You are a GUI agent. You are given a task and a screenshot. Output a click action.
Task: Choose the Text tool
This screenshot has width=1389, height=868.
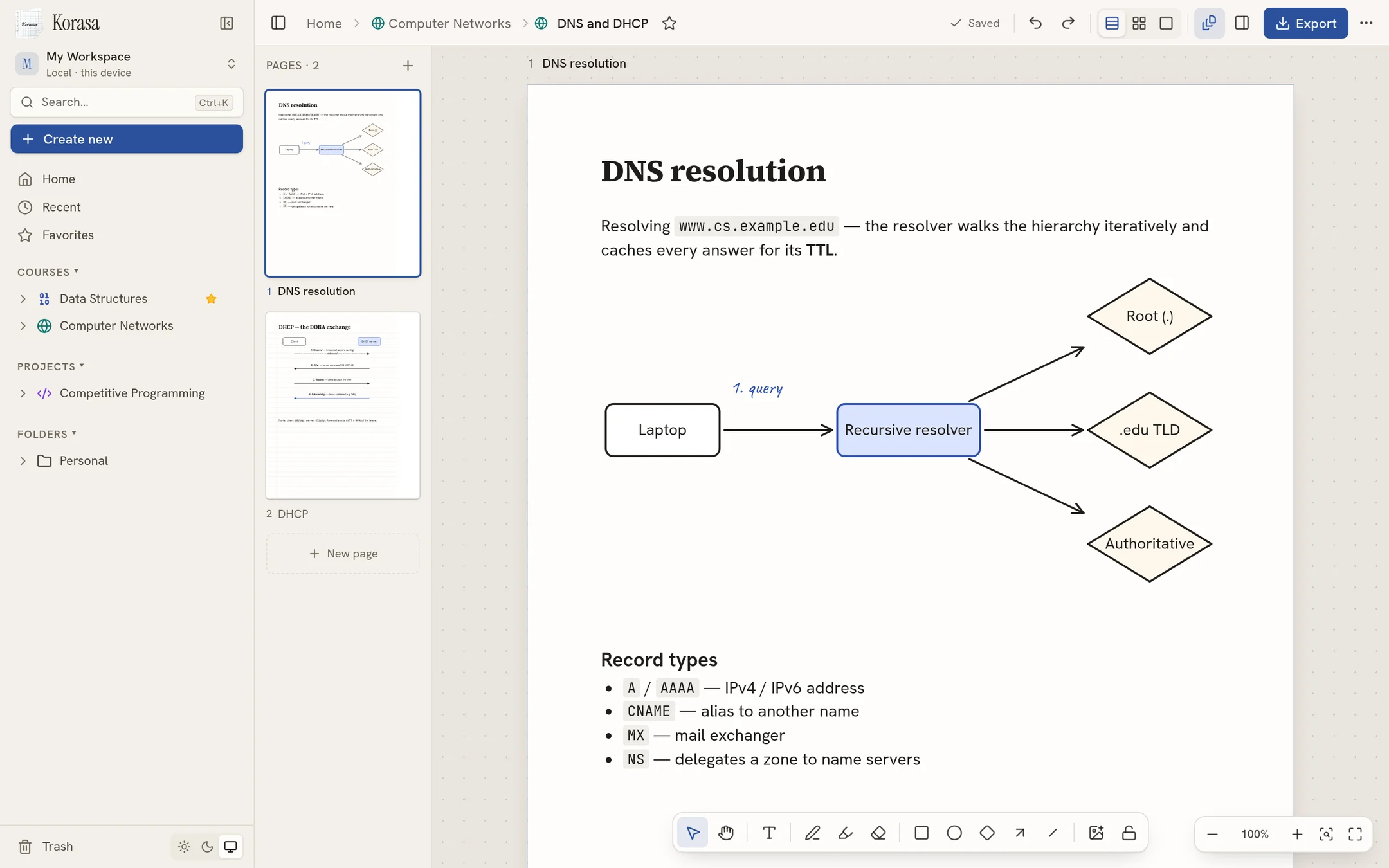click(x=768, y=833)
